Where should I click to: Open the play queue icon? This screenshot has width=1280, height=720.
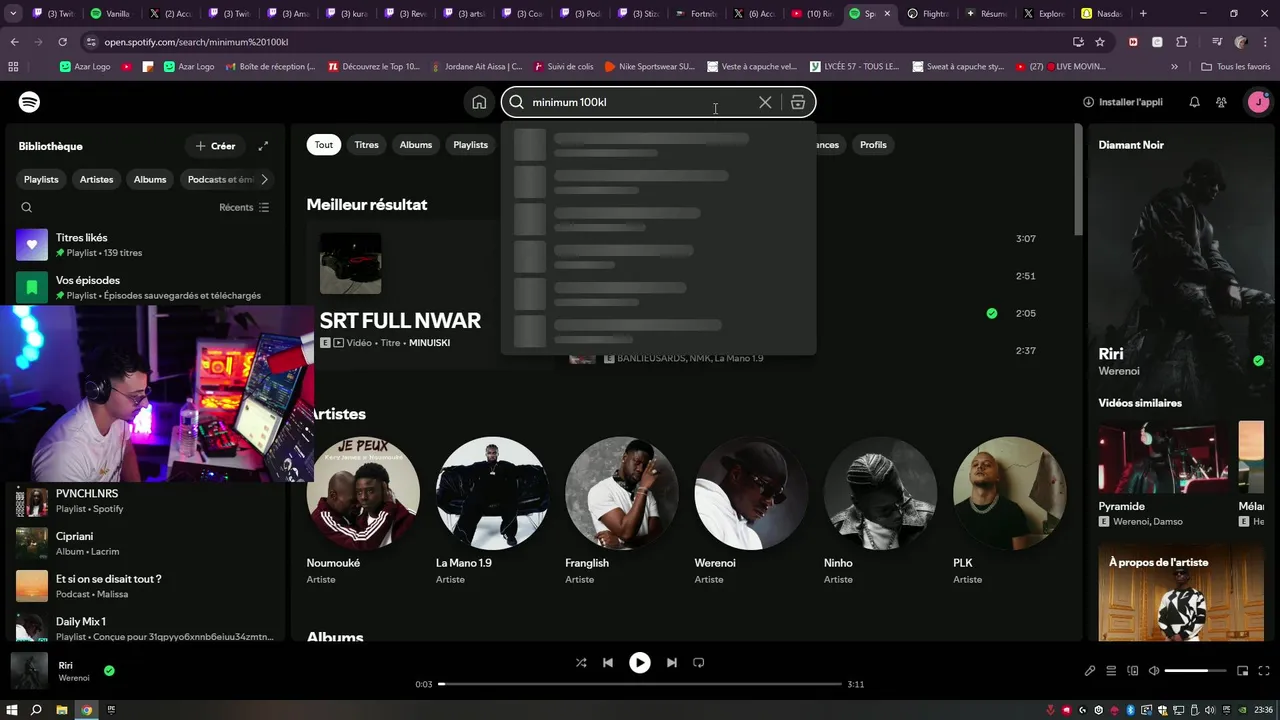coord(1111,671)
